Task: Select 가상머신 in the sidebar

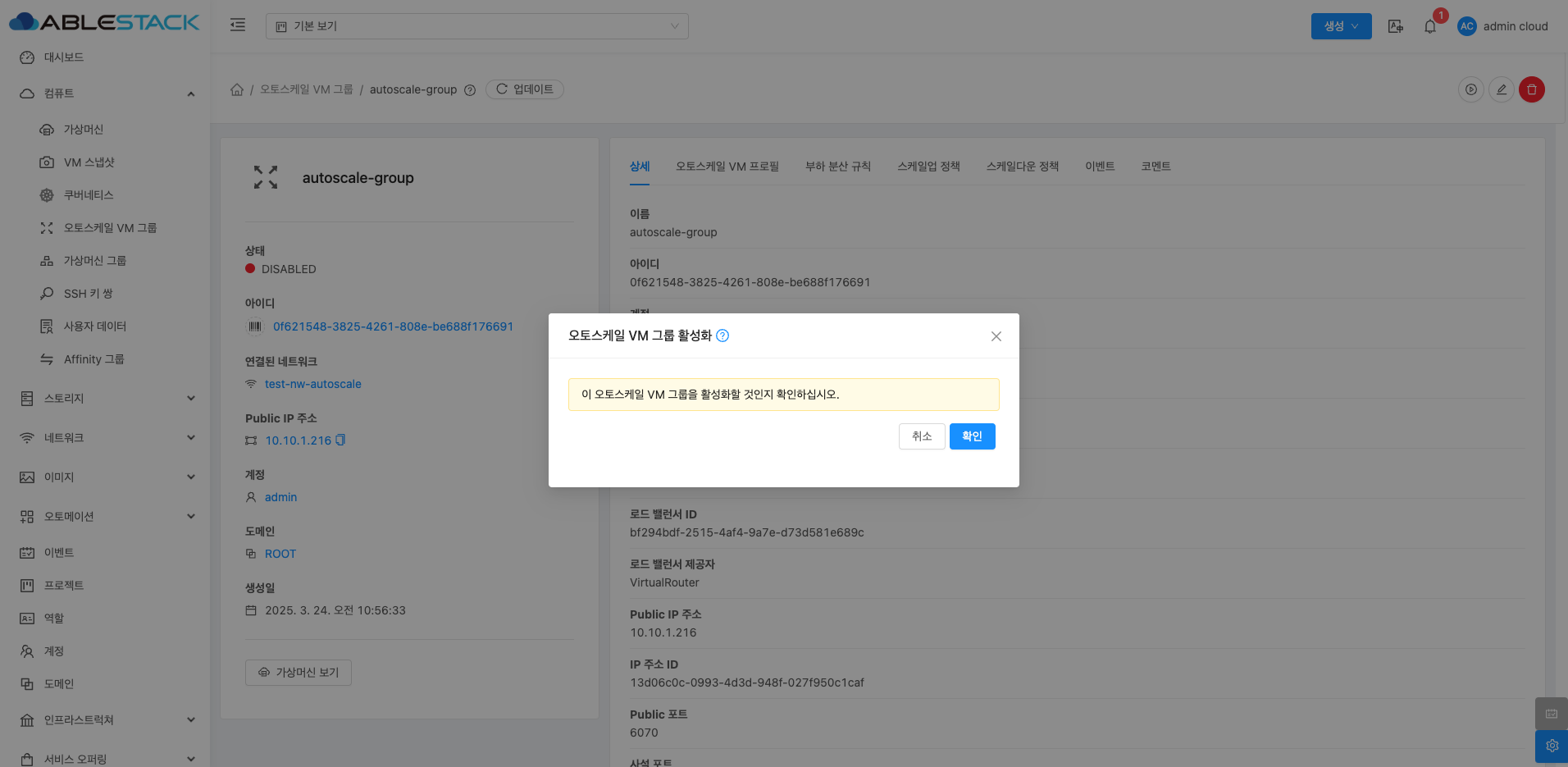Action: (x=84, y=130)
